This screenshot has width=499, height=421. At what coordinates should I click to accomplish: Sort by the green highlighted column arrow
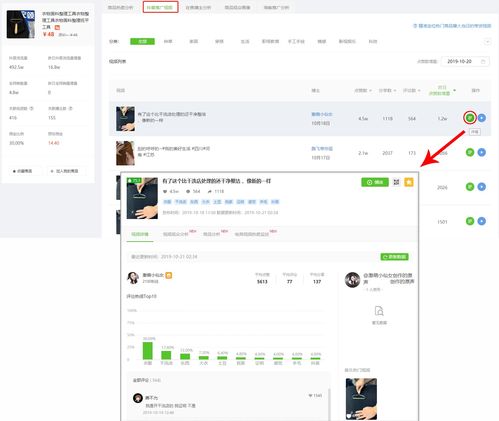tap(455, 90)
